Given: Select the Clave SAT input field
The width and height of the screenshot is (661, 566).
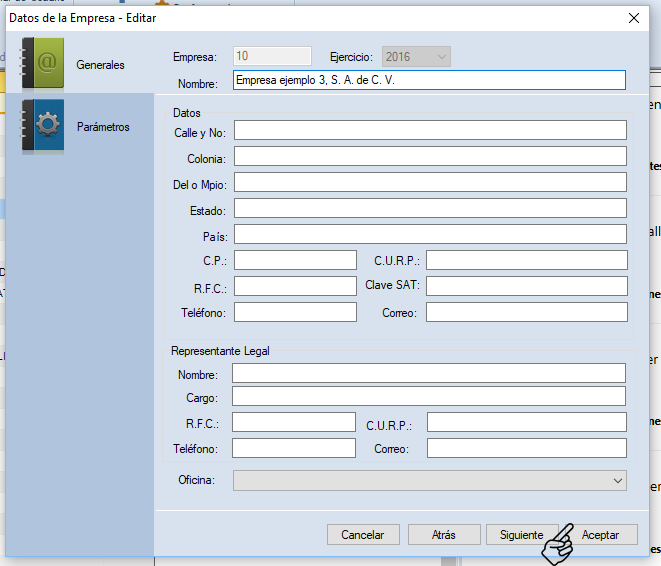Looking at the screenshot, I should [x=526, y=286].
